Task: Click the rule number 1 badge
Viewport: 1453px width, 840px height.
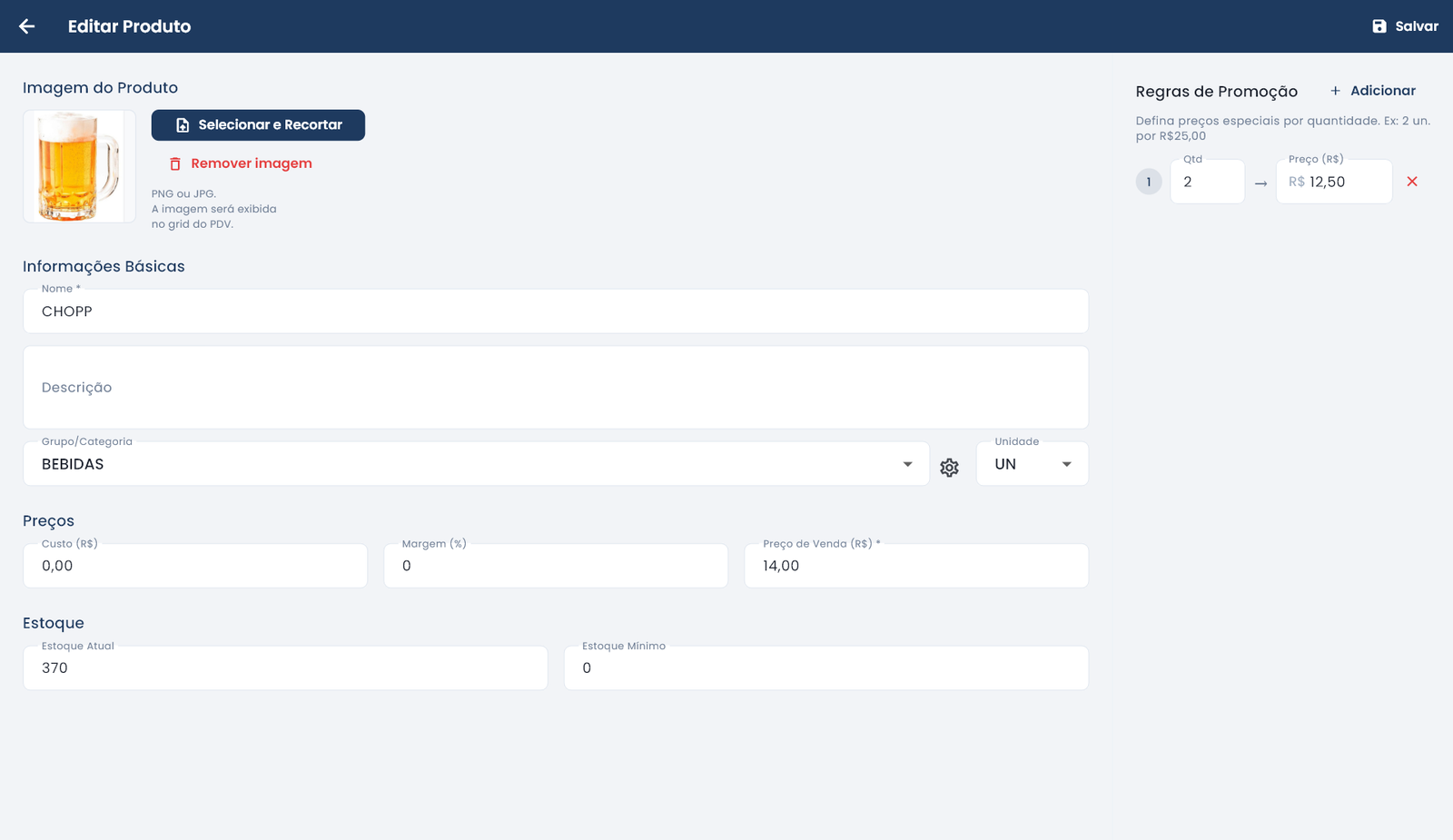Action: click(1149, 182)
